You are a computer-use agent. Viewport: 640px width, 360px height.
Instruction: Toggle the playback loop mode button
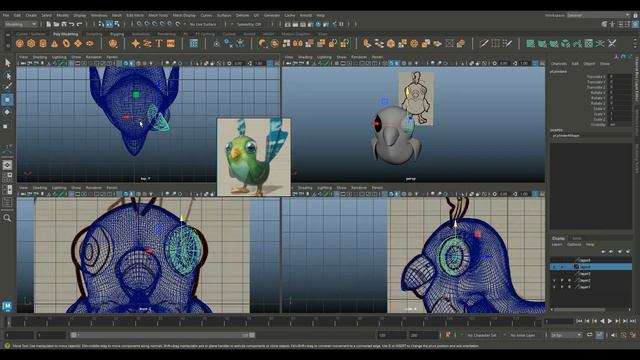(590, 335)
